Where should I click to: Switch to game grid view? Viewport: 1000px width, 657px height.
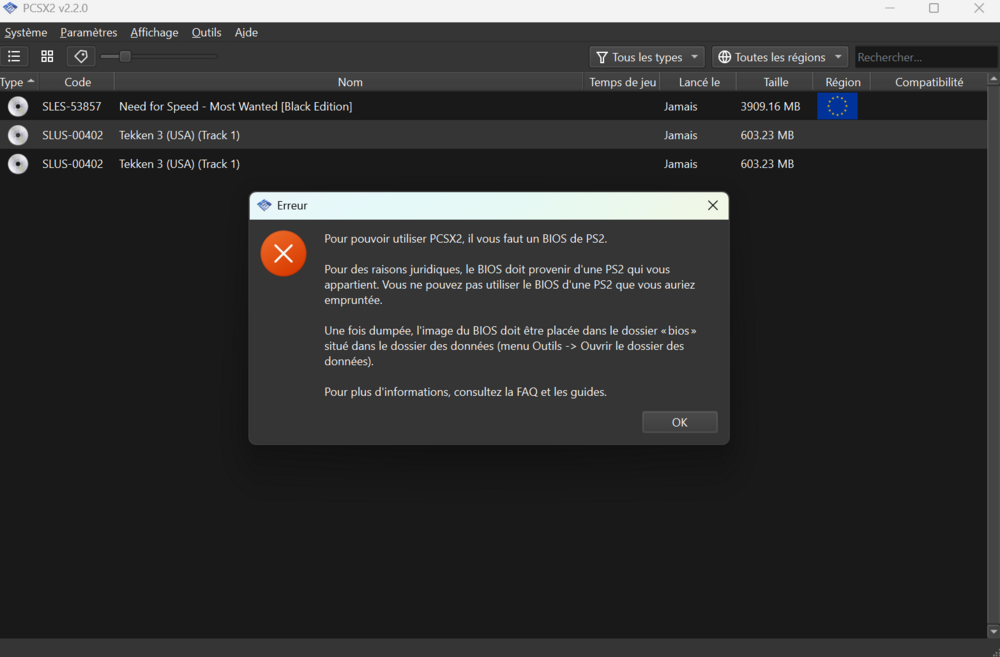pos(47,57)
